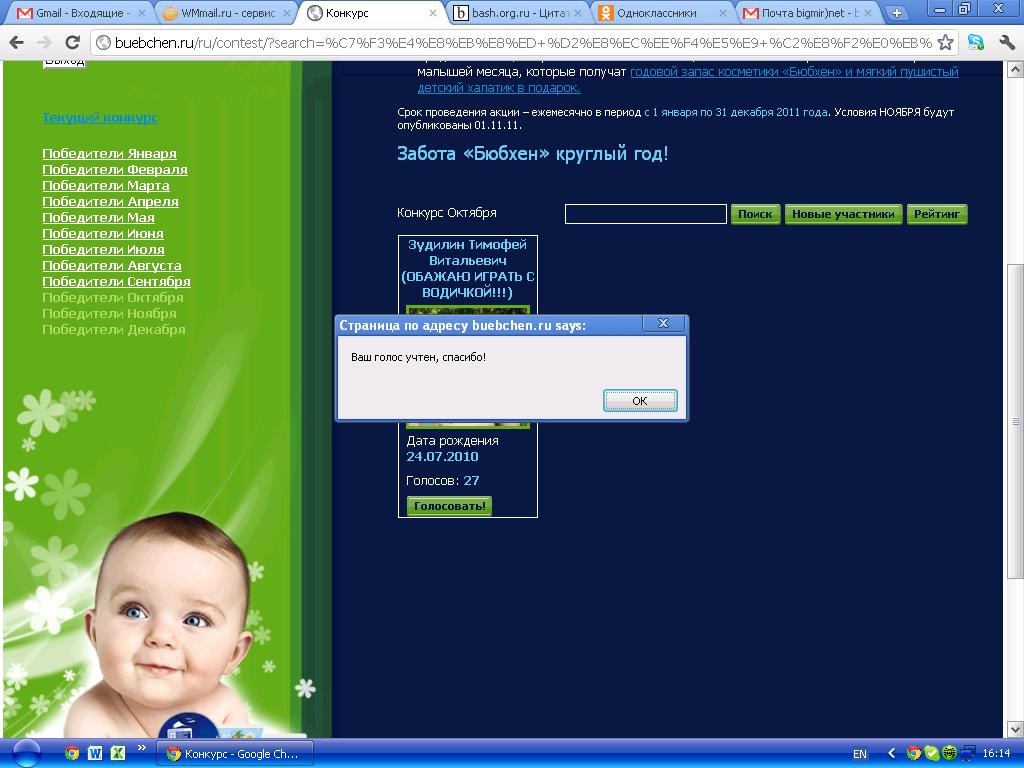Image resolution: width=1024 pixels, height=768 pixels.
Task: Open Победители Июня link
Action: (x=103, y=234)
